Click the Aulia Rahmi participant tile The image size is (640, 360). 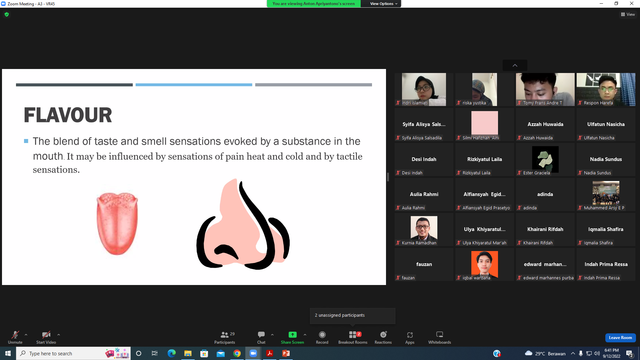coord(424,194)
